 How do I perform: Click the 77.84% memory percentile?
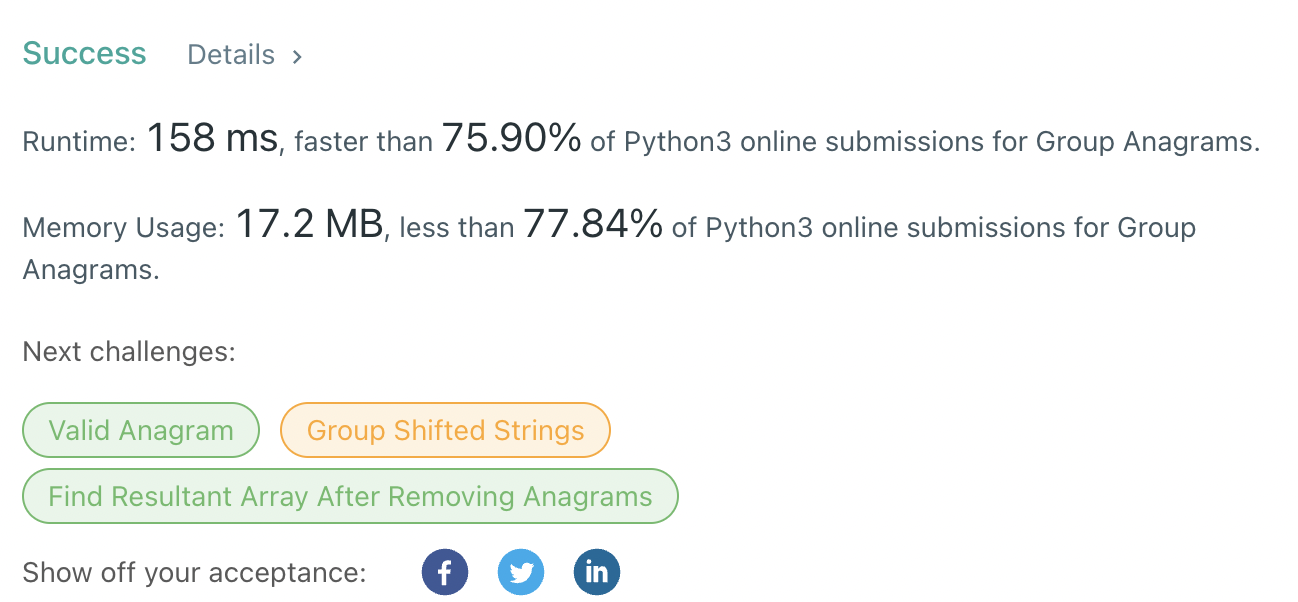click(x=593, y=226)
